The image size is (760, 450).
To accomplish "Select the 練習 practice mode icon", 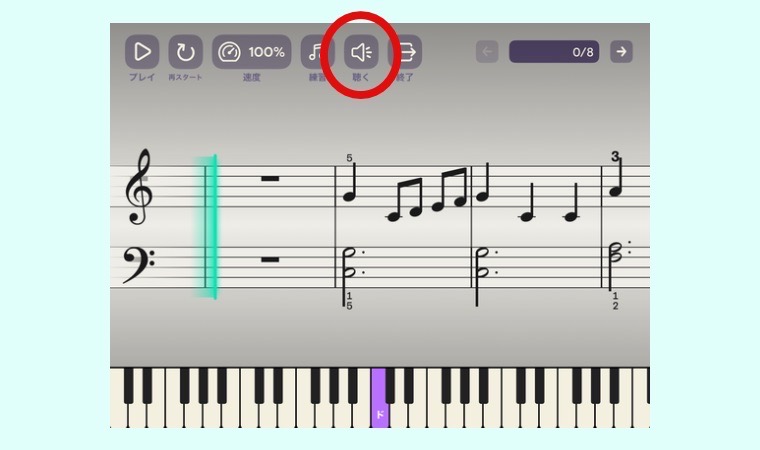I will [316, 52].
